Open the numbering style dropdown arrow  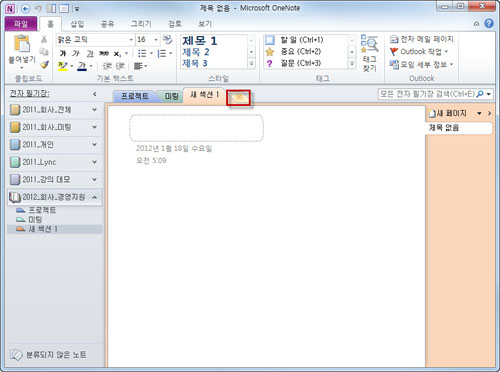(171, 53)
